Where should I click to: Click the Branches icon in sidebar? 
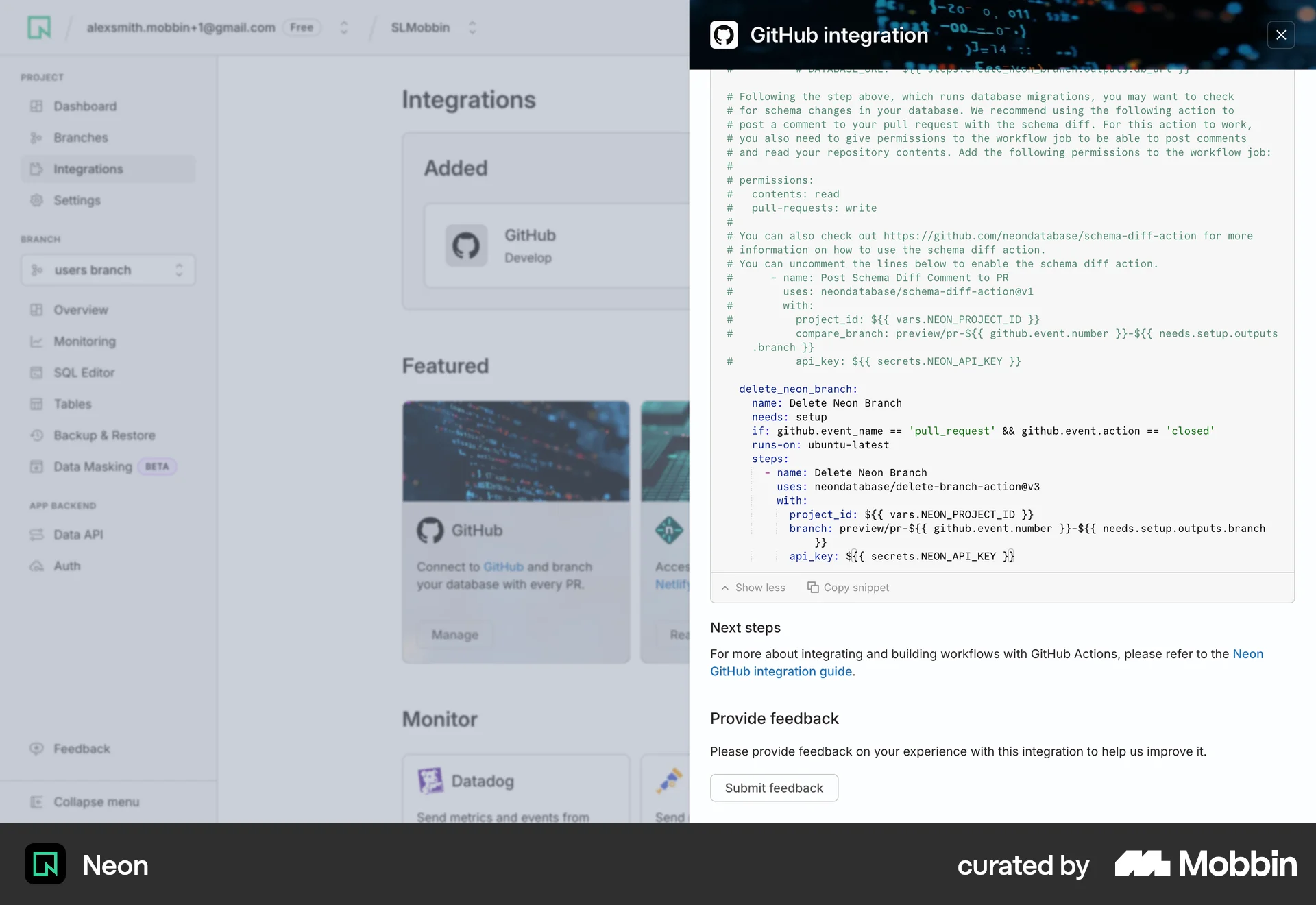click(36, 138)
